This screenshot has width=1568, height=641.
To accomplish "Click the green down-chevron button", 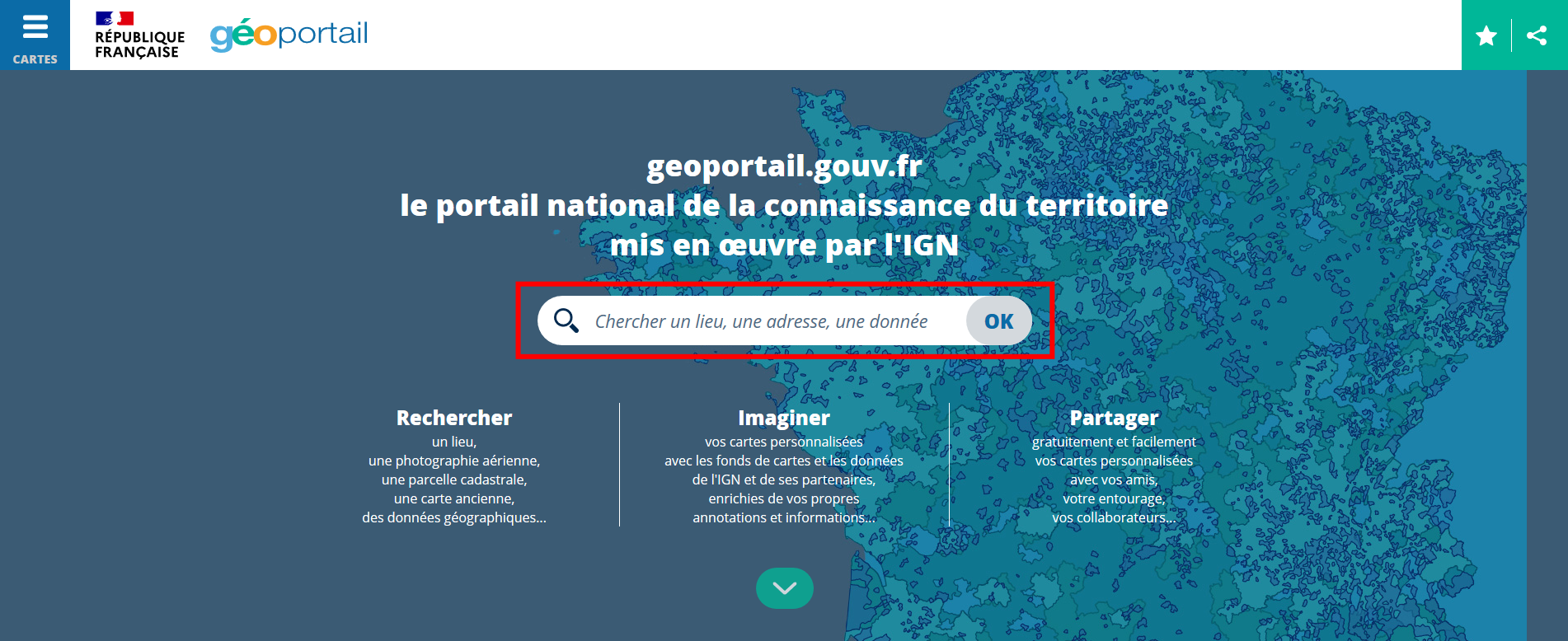I will pos(785,588).
